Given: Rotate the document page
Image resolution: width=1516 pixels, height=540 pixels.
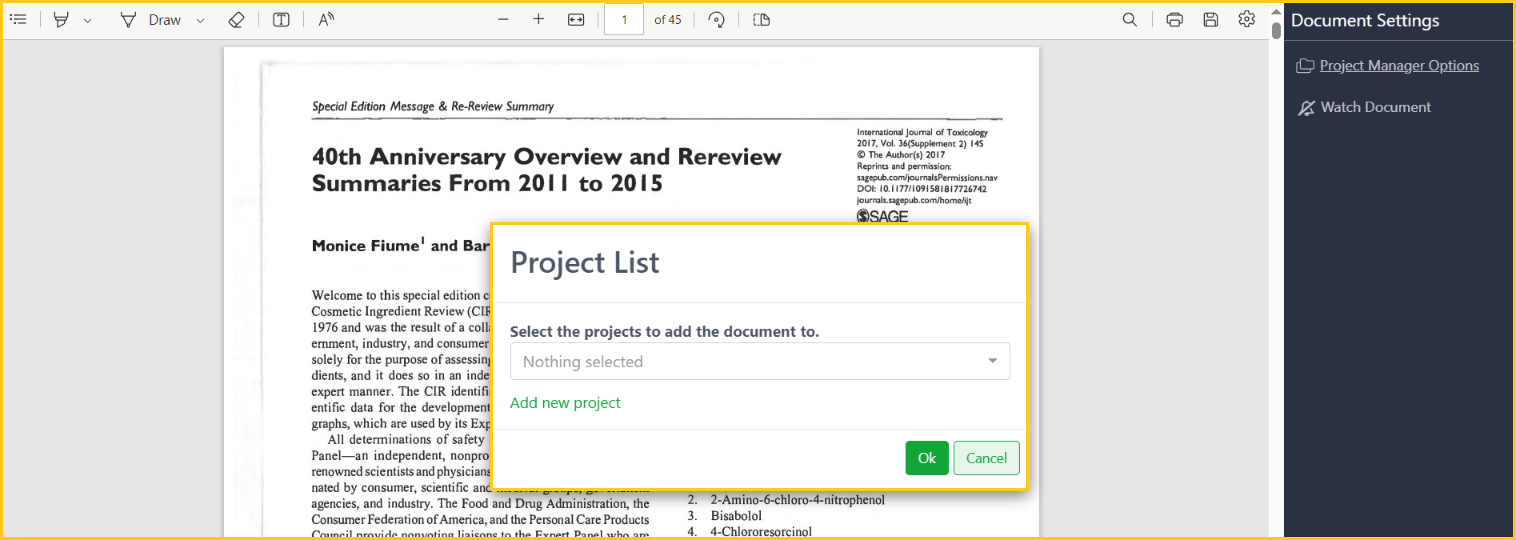Looking at the screenshot, I should point(716,20).
